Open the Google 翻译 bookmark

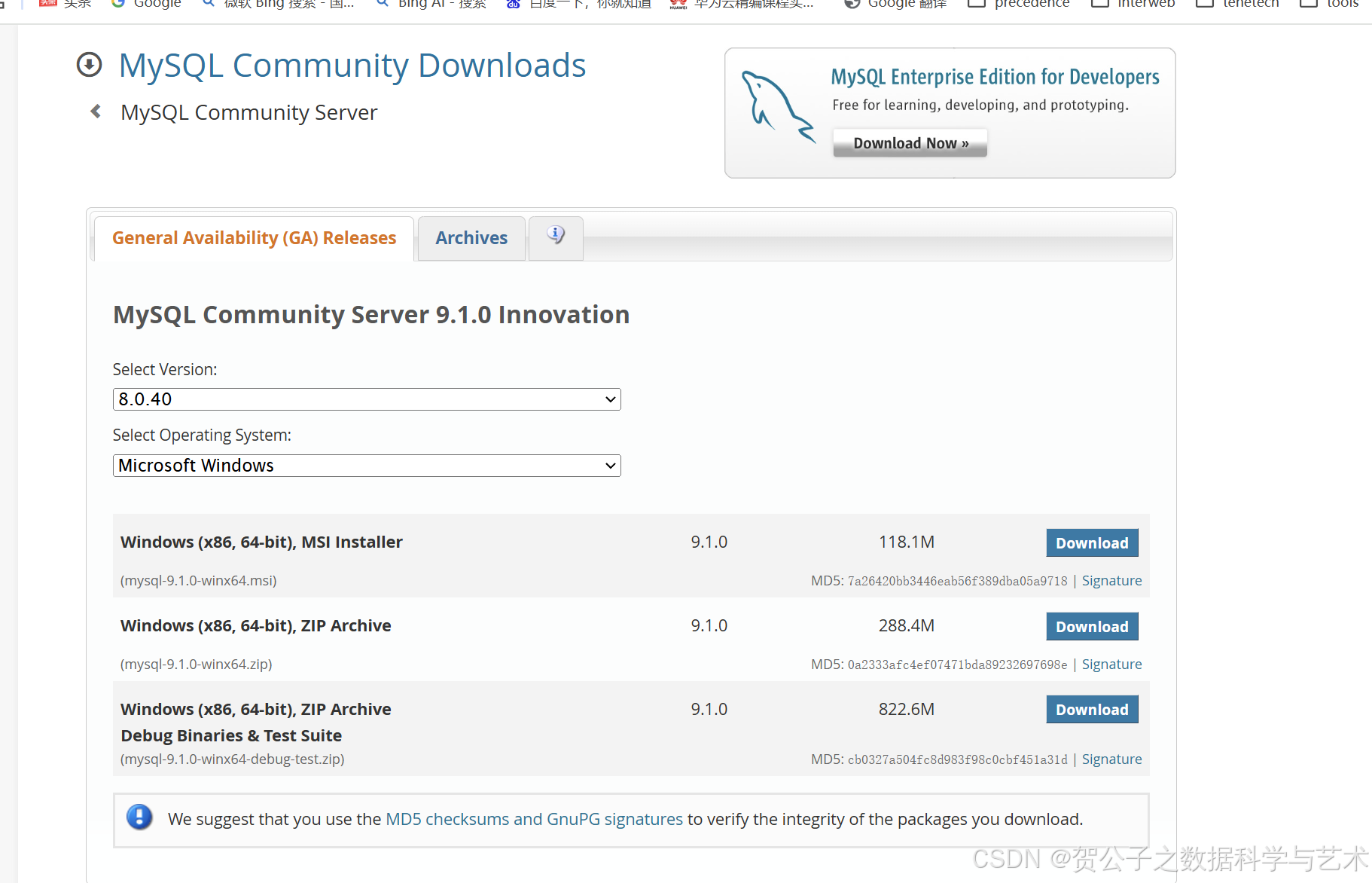click(895, 4)
